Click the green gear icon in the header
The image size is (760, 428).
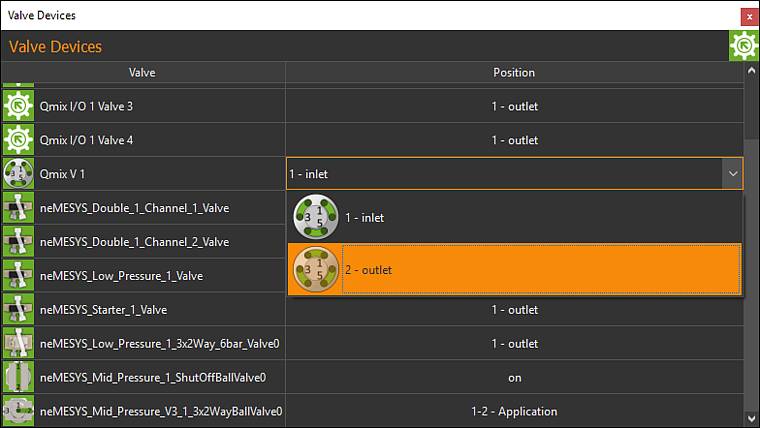[x=743, y=46]
